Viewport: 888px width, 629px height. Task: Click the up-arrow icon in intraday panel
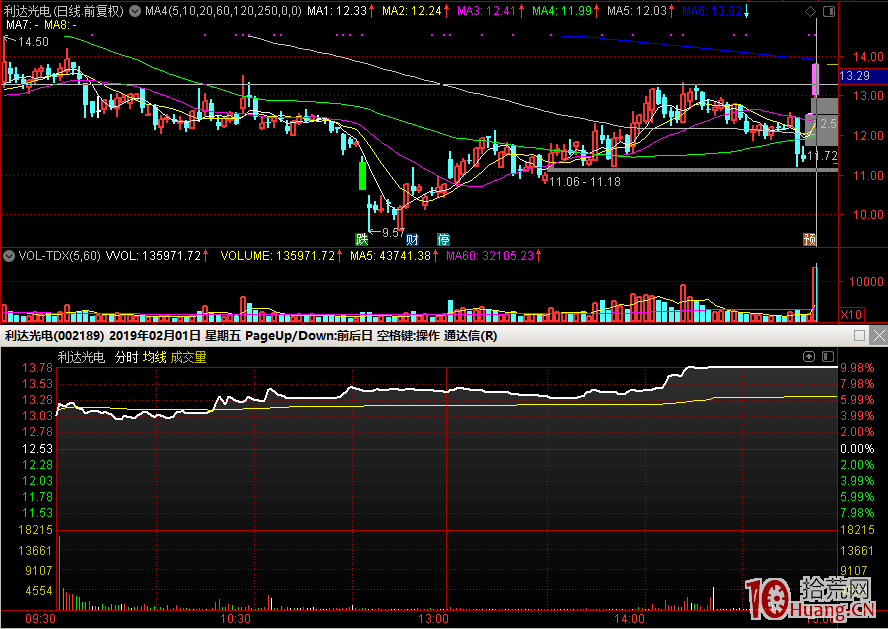click(809, 356)
